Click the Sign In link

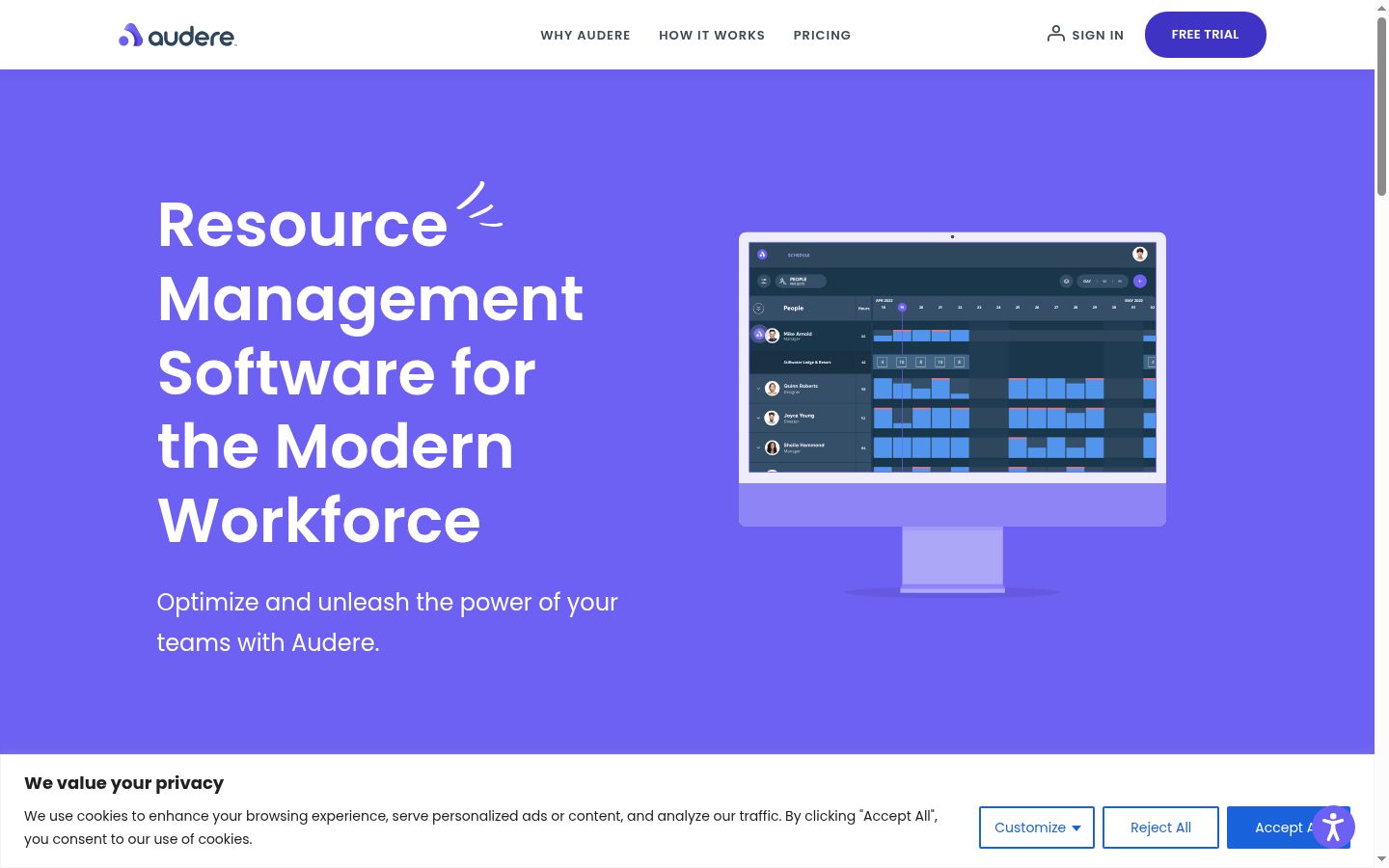(1085, 35)
